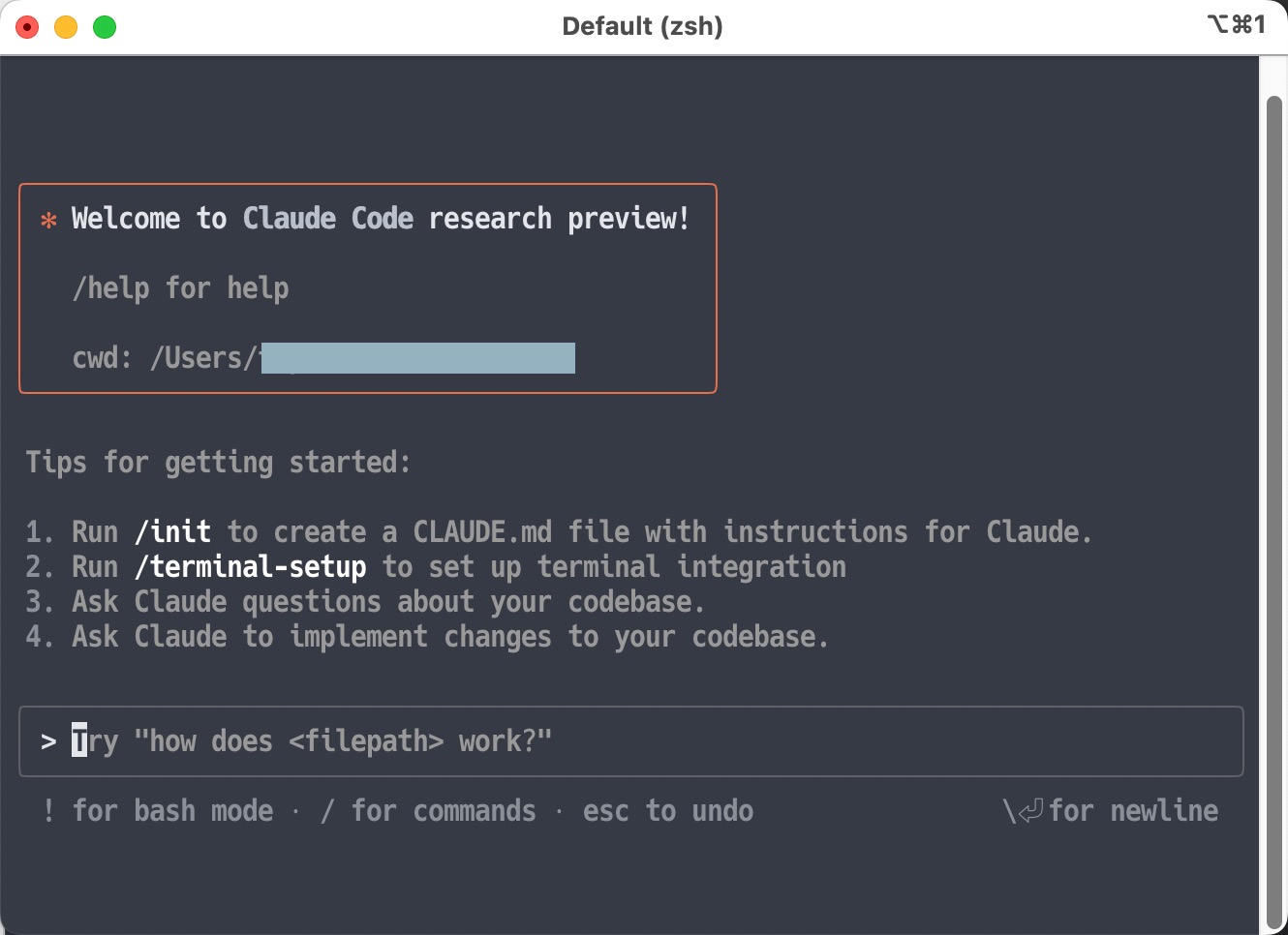Click the Tips for getting started heading
This screenshot has width=1288, height=935.
tap(218, 463)
